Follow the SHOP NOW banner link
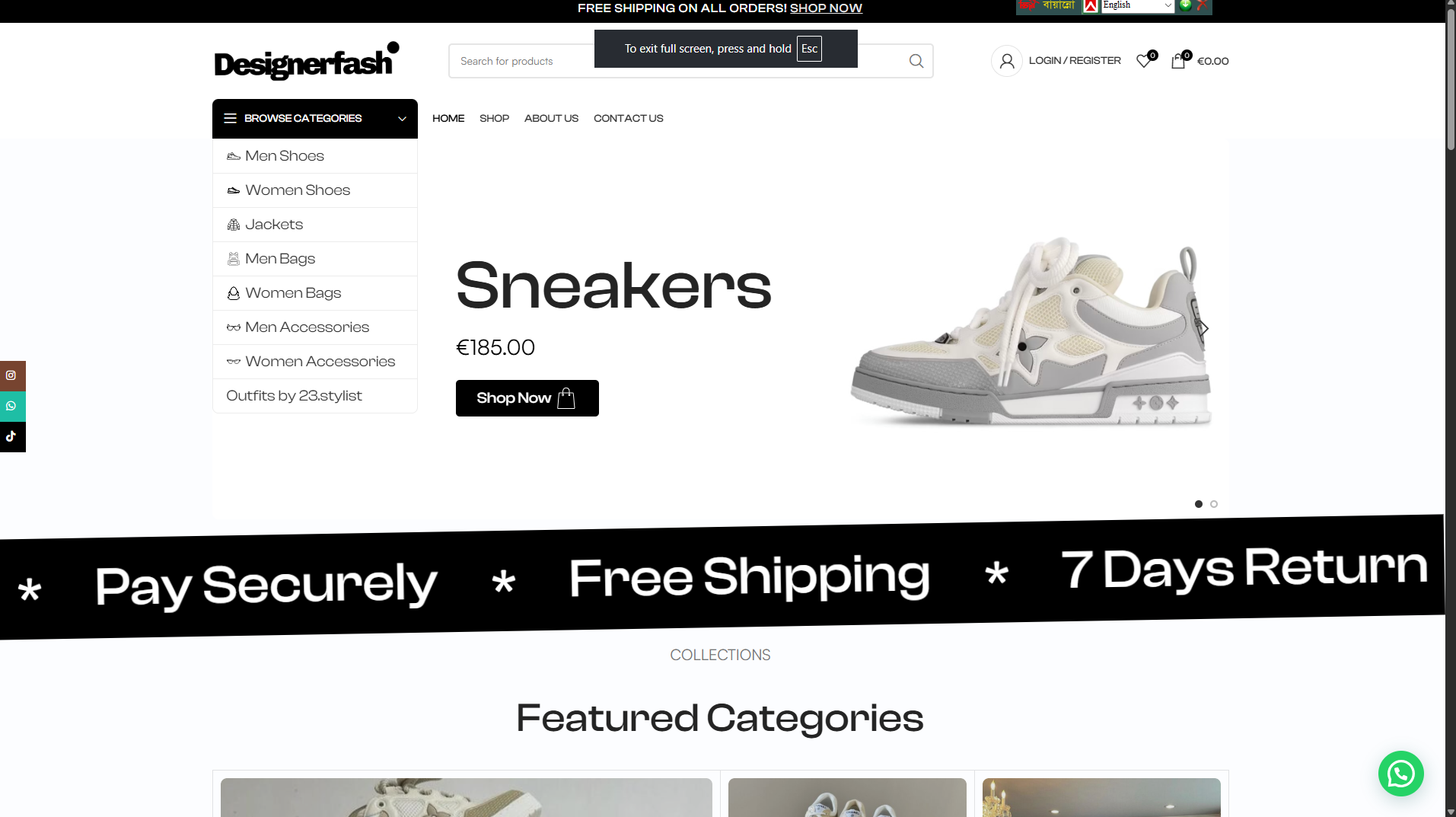This screenshot has width=1456, height=817. pyautogui.click(x=826, y=8)
